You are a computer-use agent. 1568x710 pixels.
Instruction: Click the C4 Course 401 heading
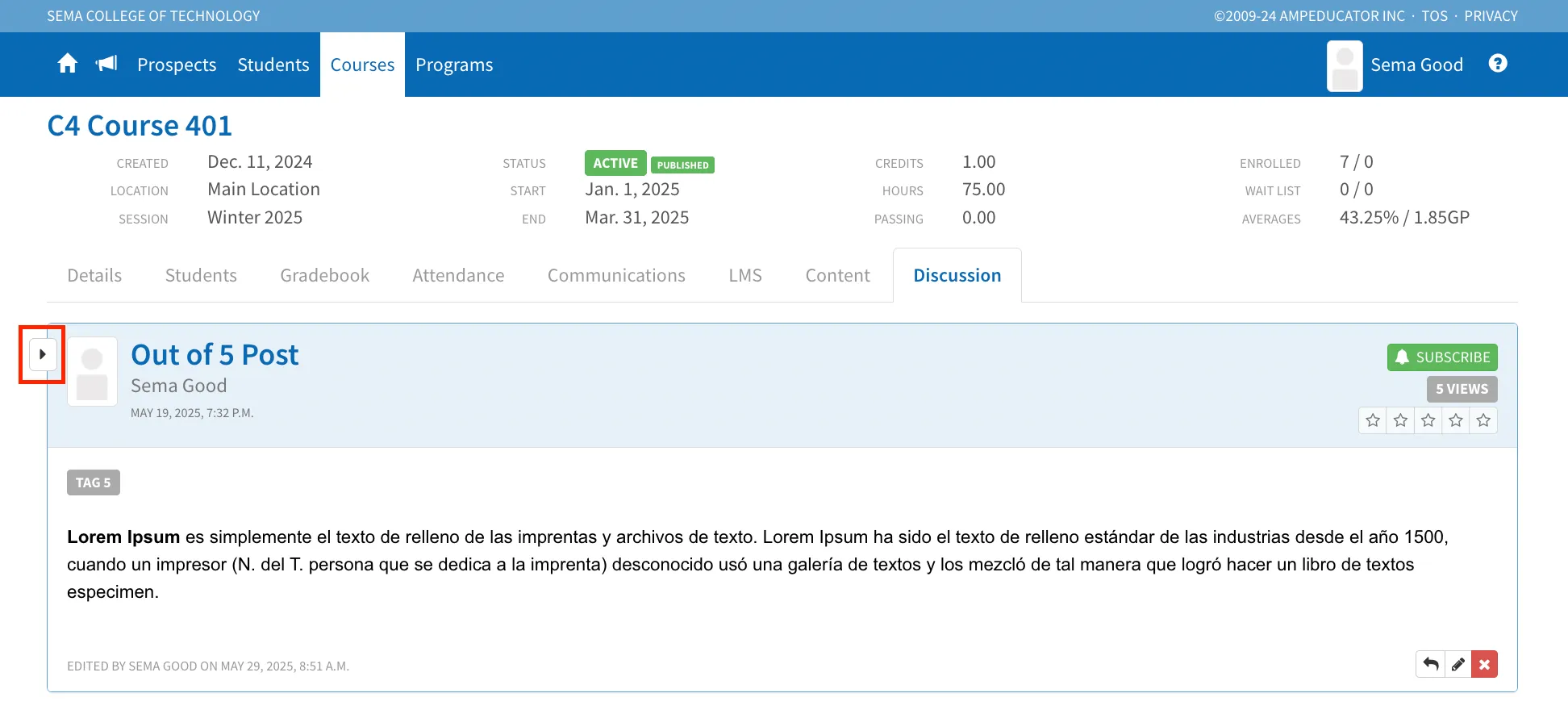coord(140,126)
